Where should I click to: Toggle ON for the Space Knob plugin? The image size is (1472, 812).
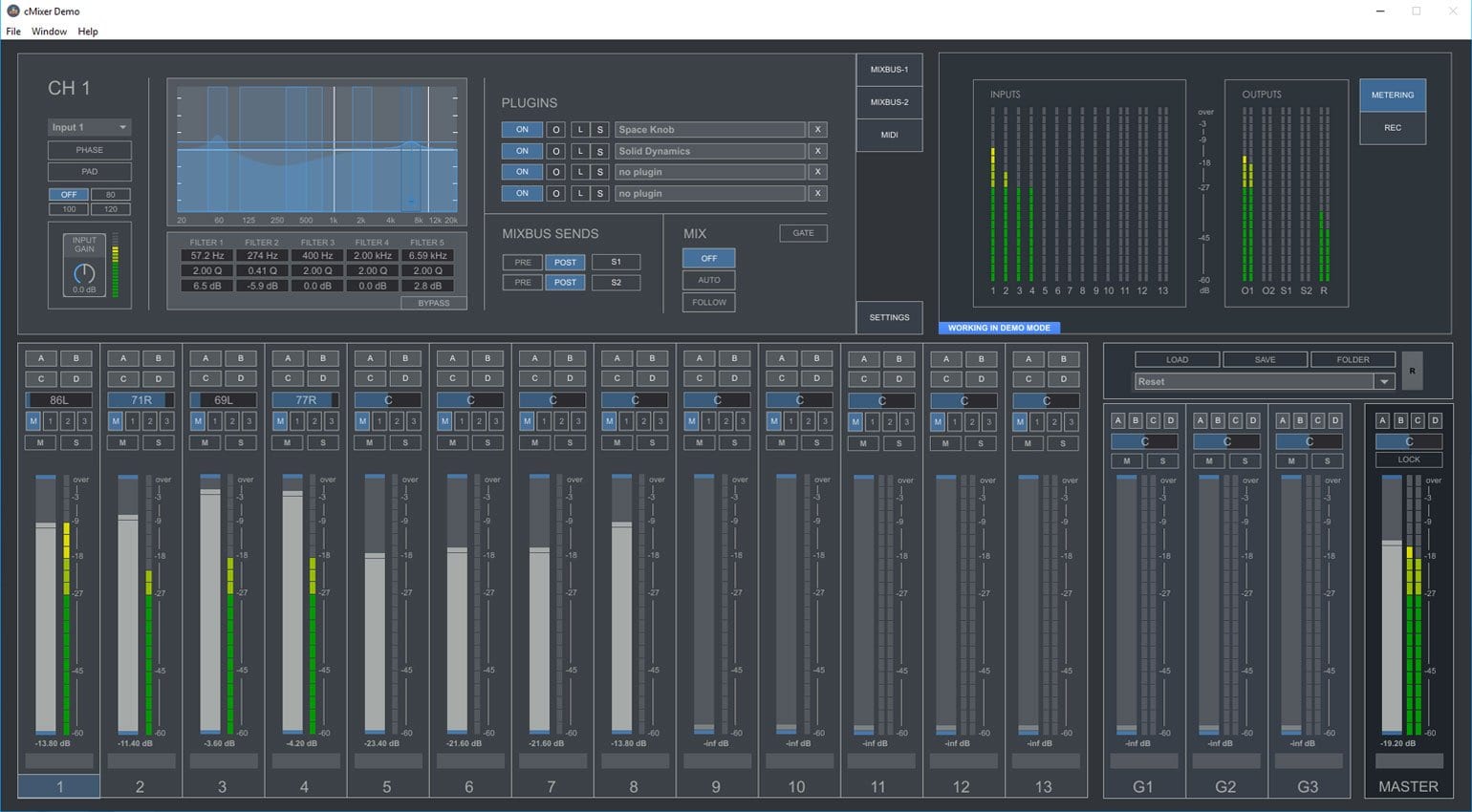[x=522, y=130]
